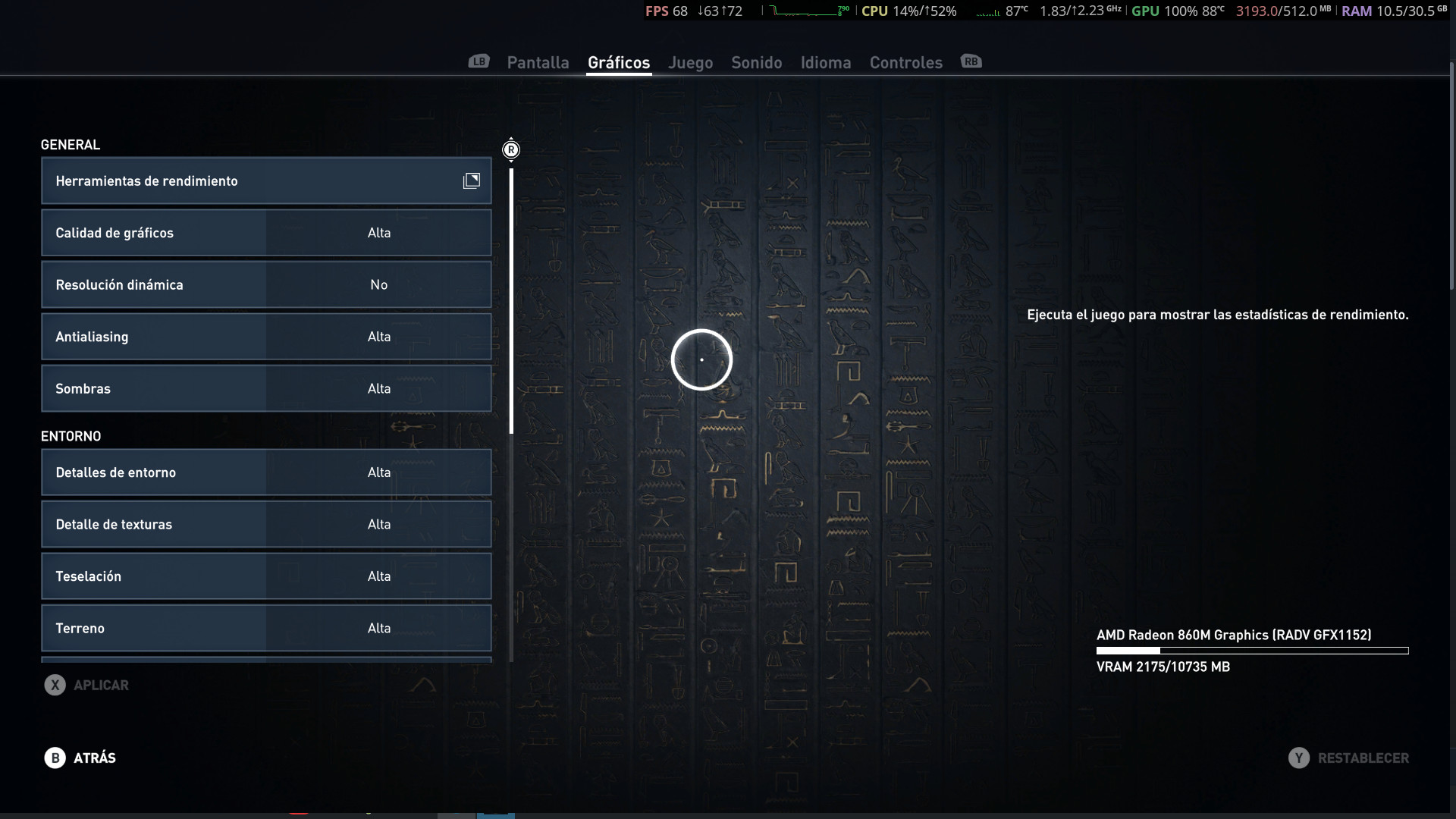This screenshot has width=1456, height=819.
Task: Change the Sombras quality option
Action: (378, 389)
